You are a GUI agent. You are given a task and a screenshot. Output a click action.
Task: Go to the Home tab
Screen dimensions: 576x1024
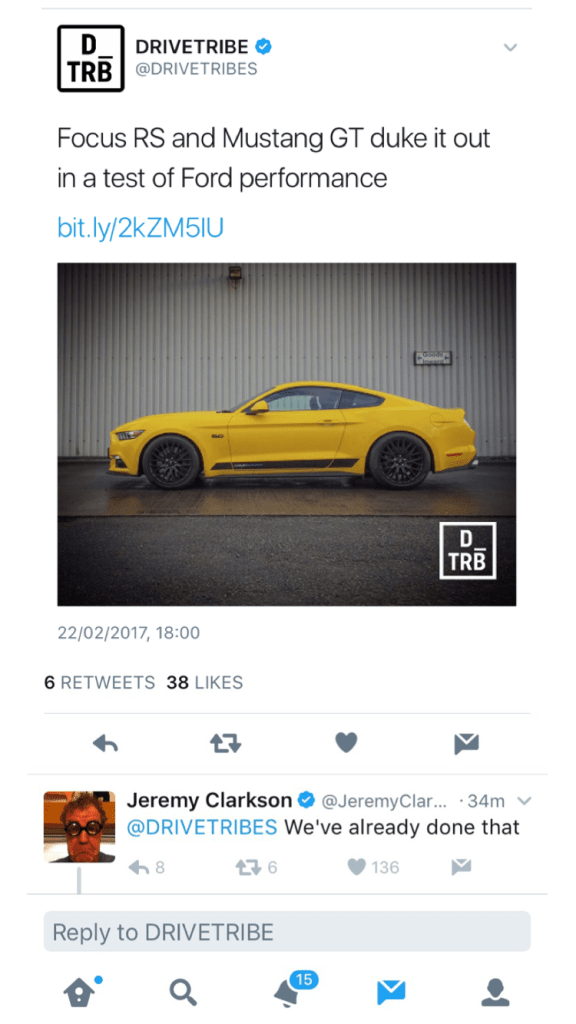click(82, 991)
